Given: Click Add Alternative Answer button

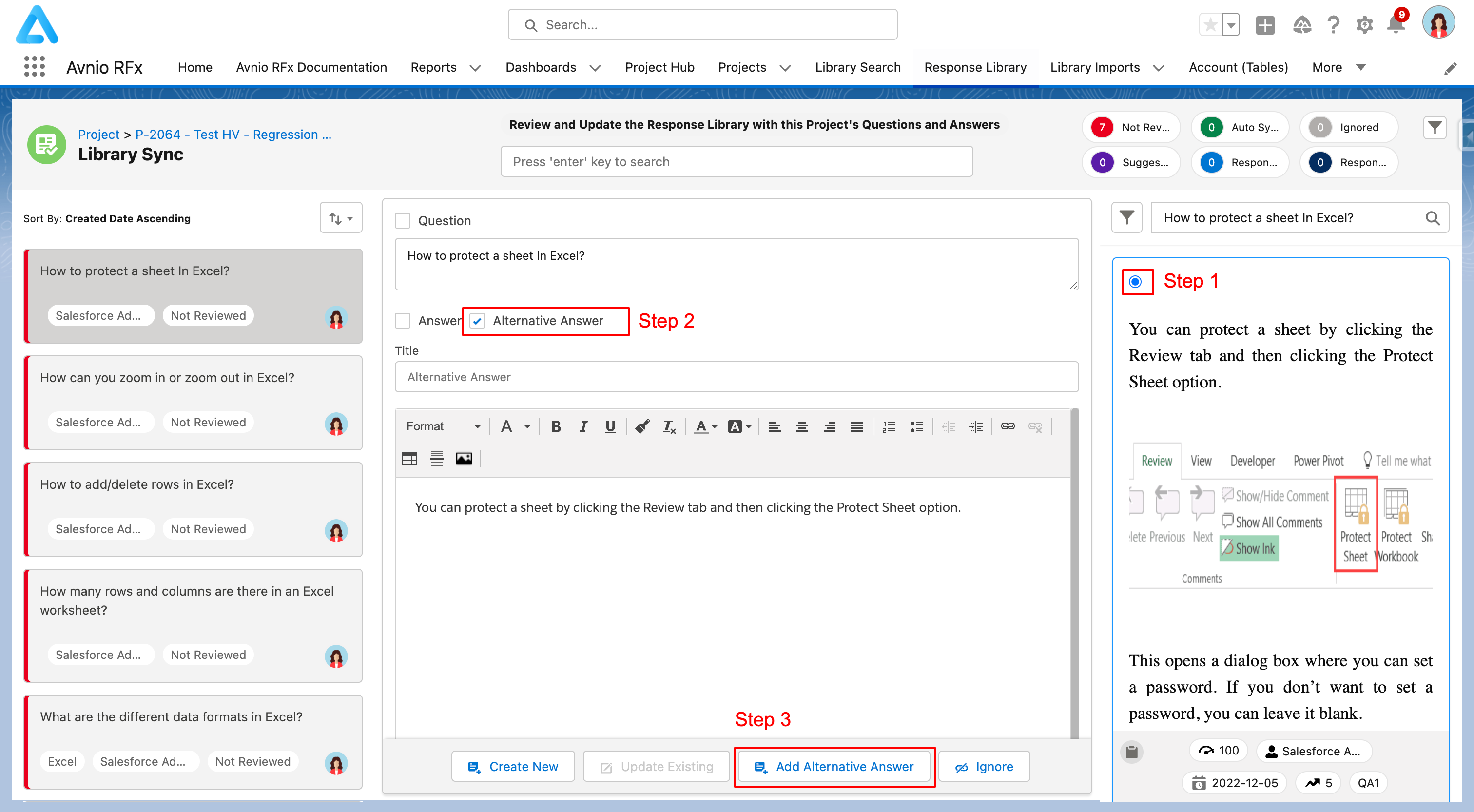Looking at the screenshot, I should (x=834, y=766).
